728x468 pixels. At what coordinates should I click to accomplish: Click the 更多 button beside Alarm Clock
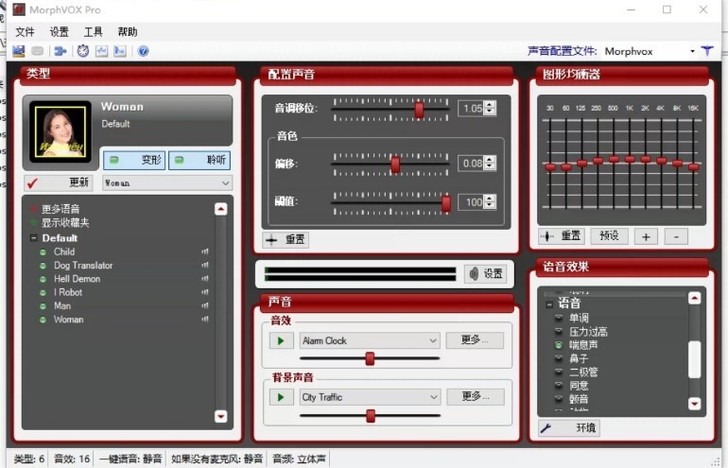(x=474, y=340)
